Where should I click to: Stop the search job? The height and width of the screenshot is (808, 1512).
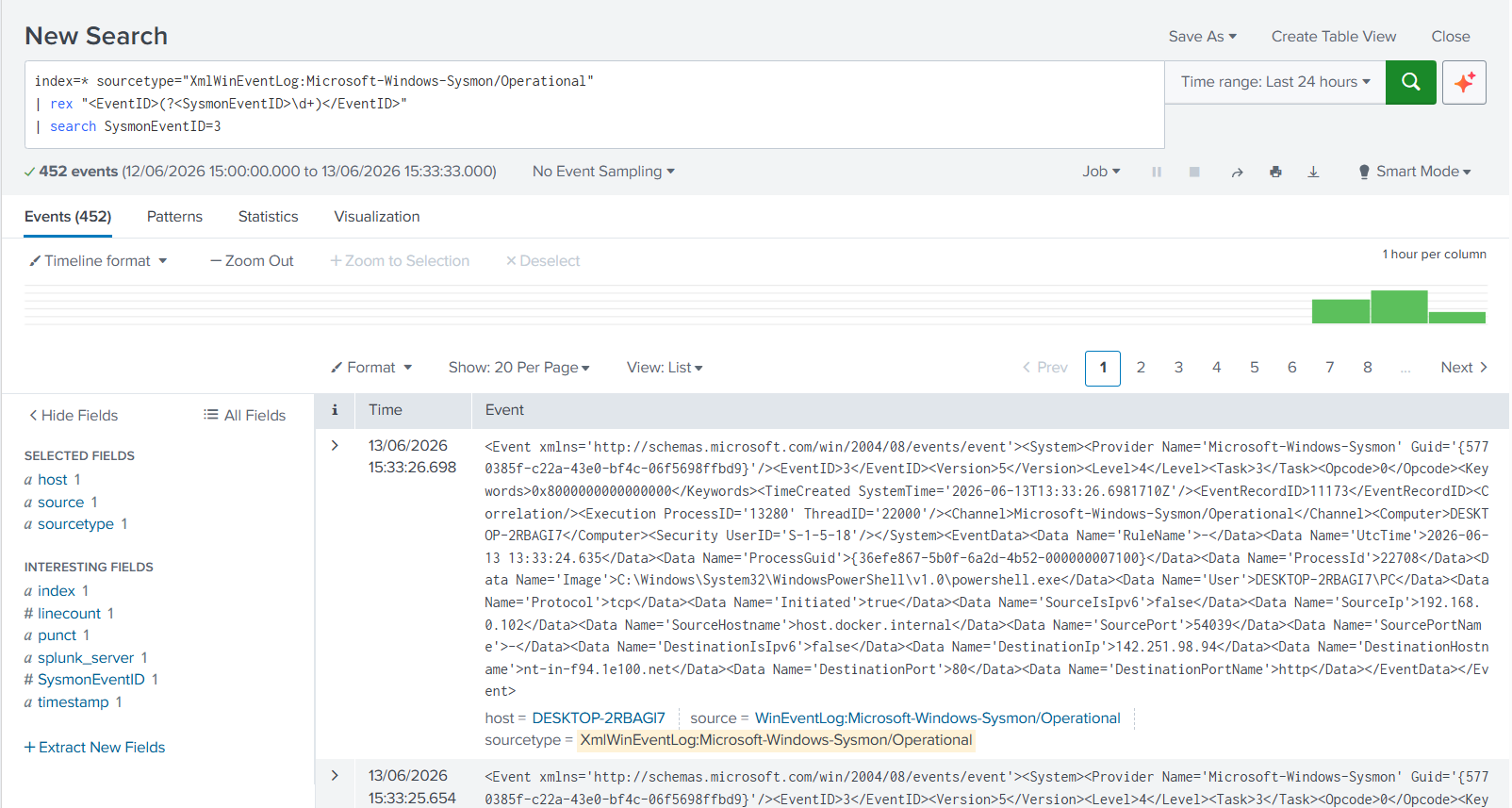1194,172
